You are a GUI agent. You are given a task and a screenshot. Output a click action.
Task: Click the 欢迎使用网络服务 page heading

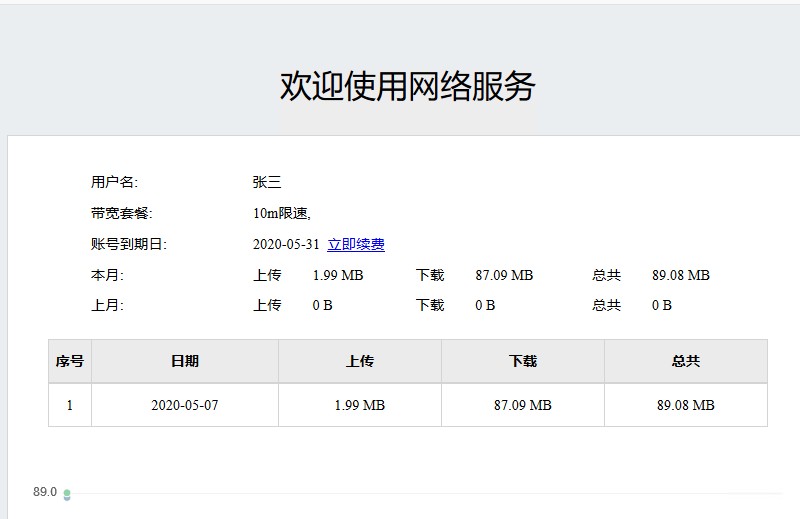(x=407, y=87)
